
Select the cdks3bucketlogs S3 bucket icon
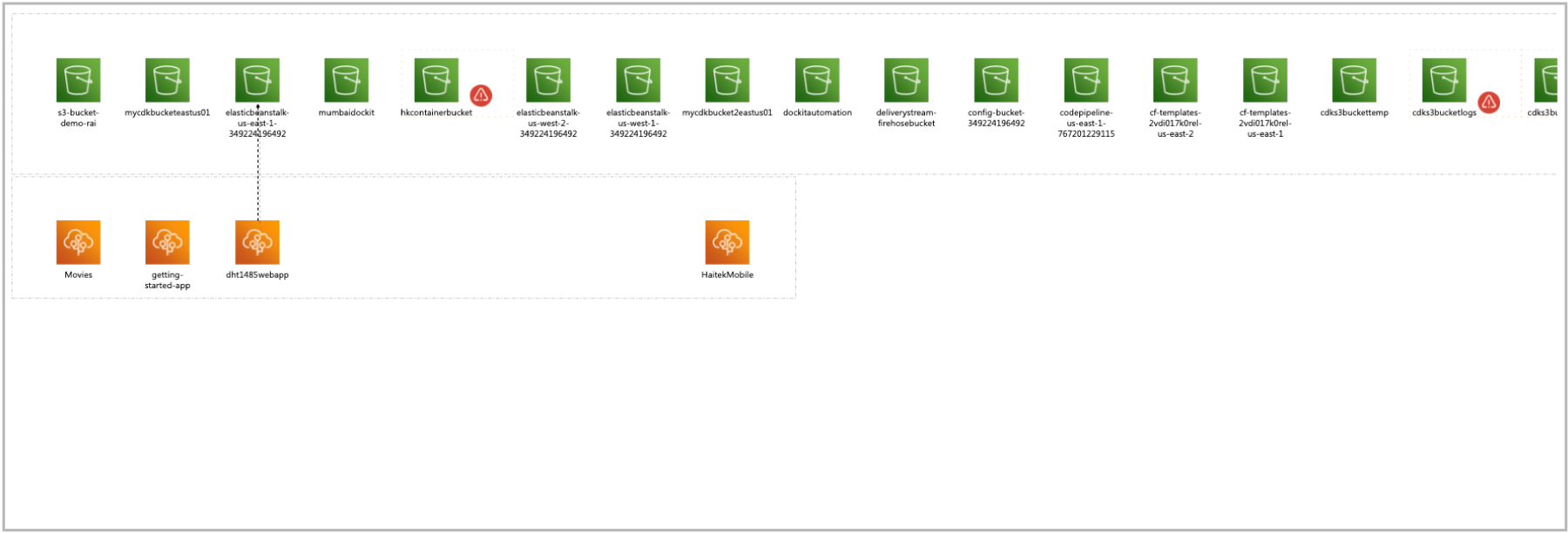point(1444,80)
